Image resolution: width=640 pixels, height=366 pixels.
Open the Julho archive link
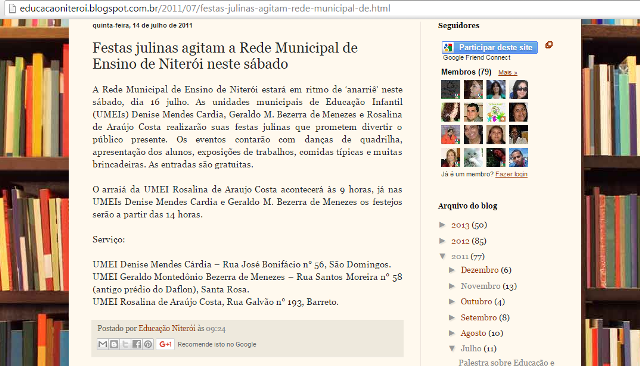[471, 348]
